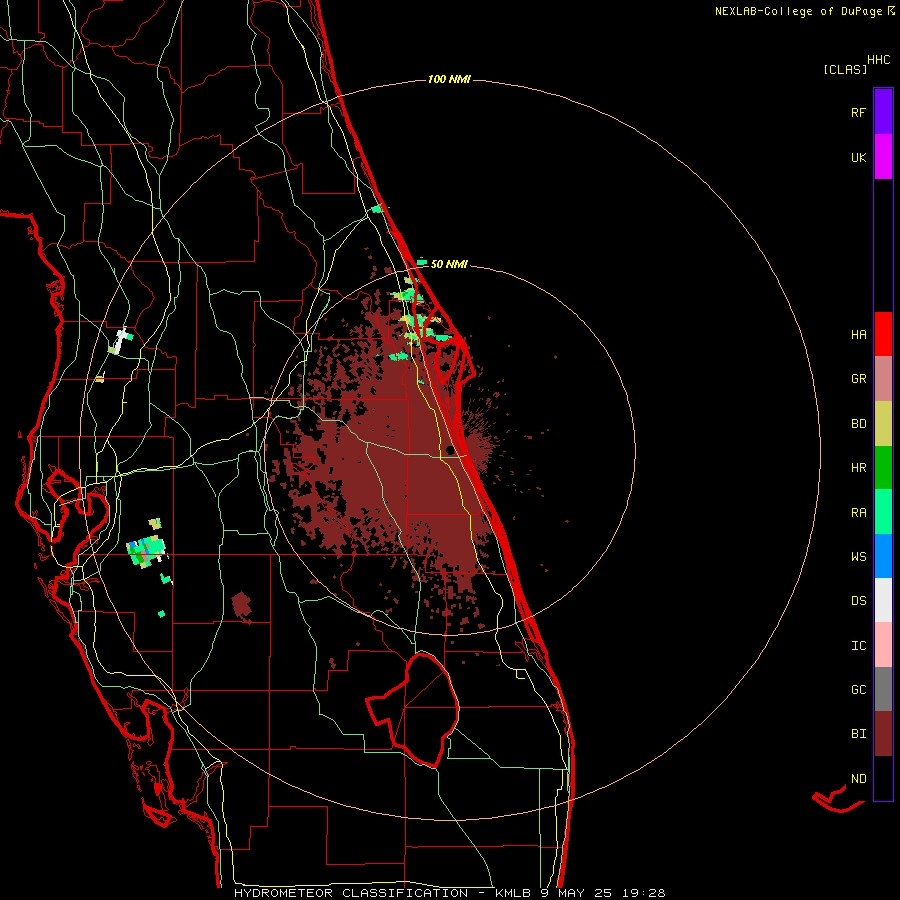
Task: Click the Hydrometeor Classification KMLB title caption
Action: coord(449,893)
